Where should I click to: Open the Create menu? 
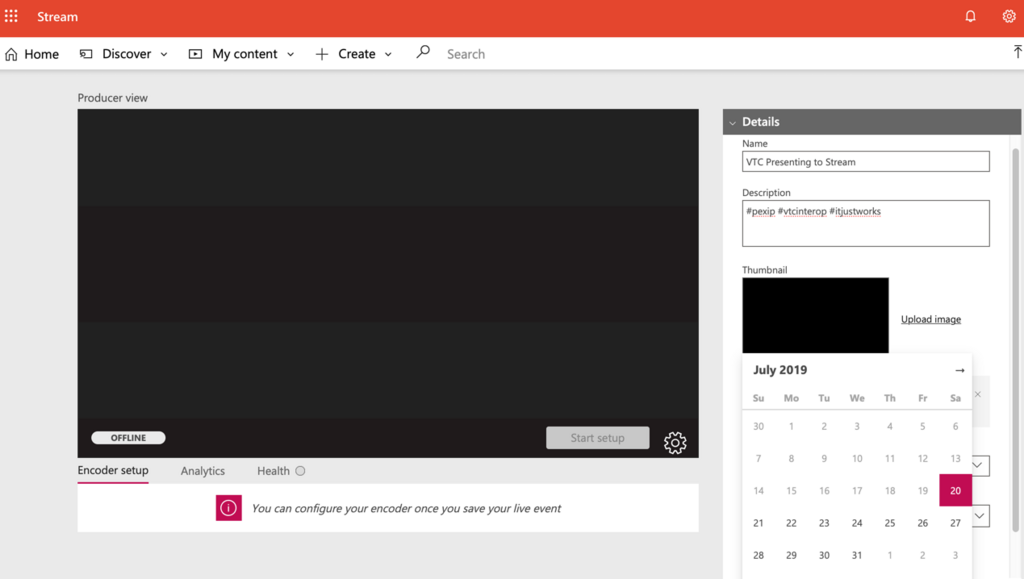[x=354, y=54]
